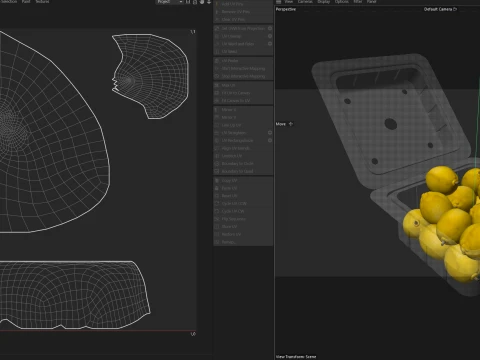480x360 pixels.
Task: Copy UV from the tool list
Action: (x=243, y=180)
